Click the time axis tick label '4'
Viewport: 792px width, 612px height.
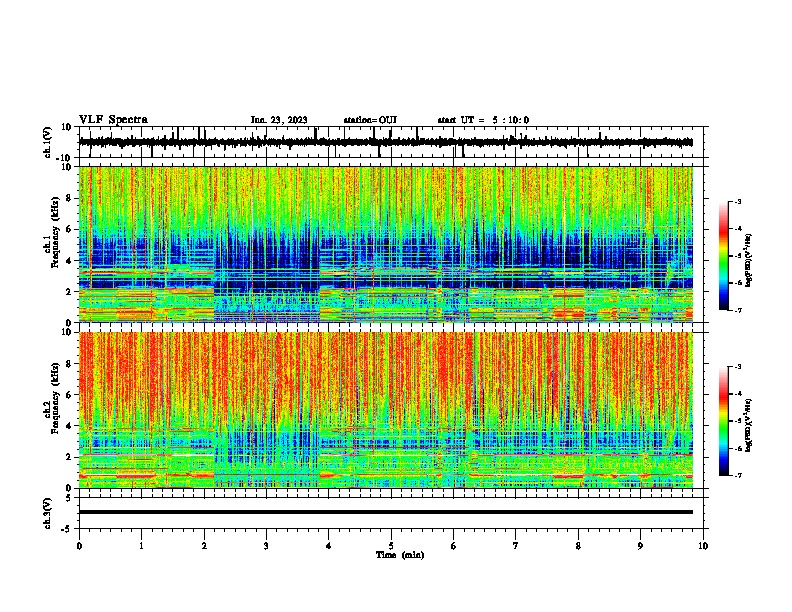[328, 546]
